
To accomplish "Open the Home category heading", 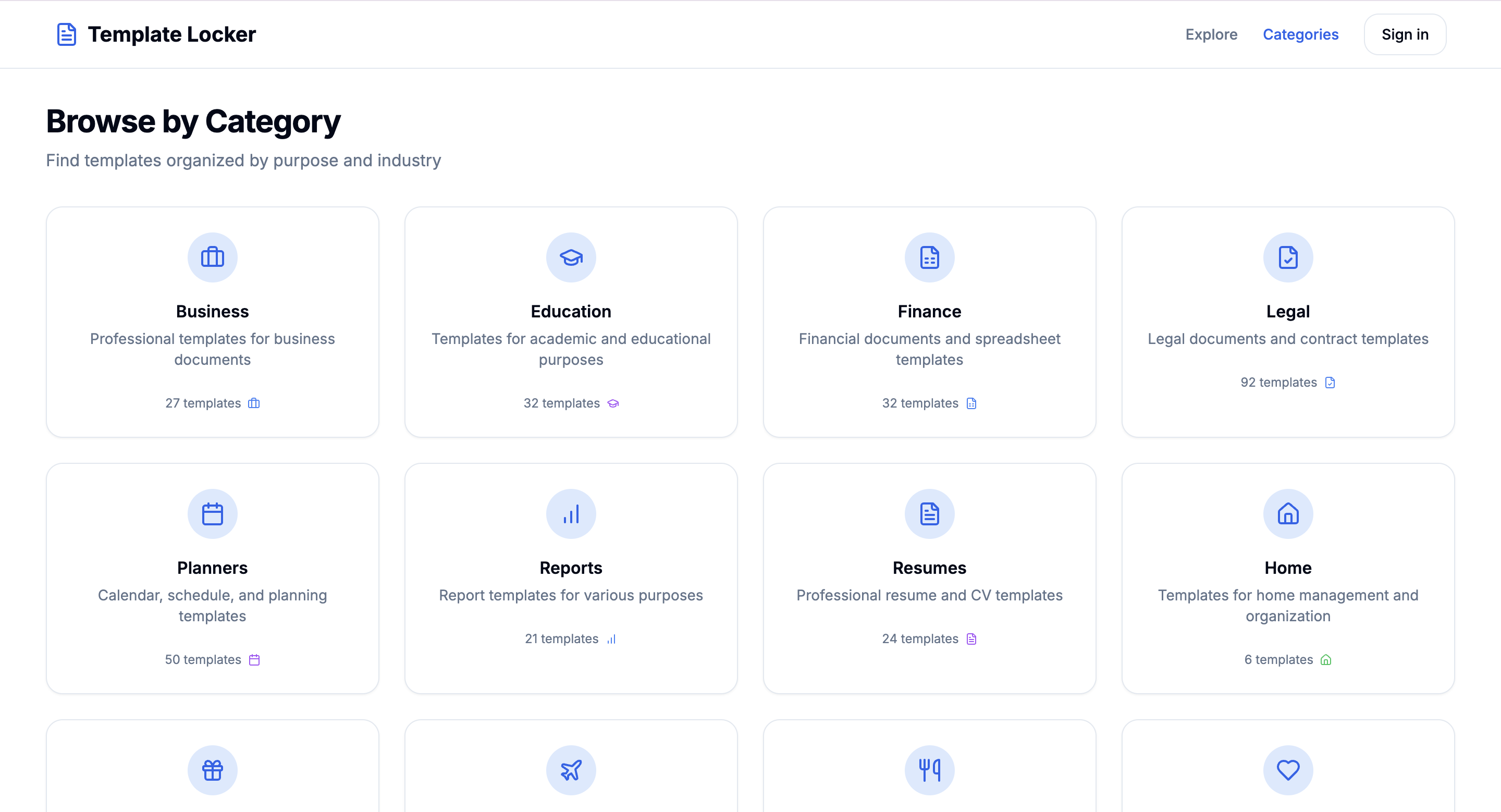I will tap(1288, 568).
